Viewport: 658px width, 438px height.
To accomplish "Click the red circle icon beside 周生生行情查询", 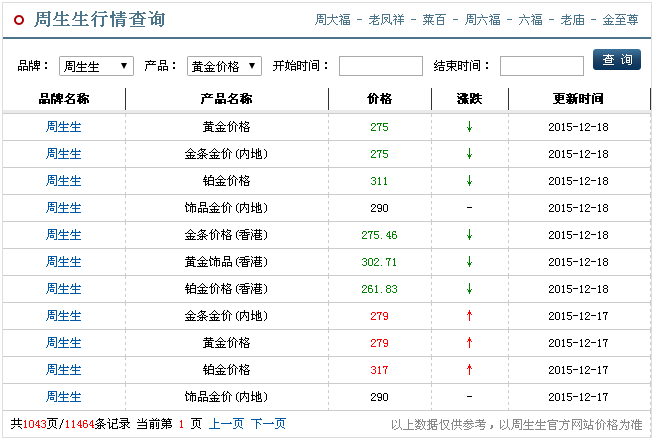I will [19, 20].
